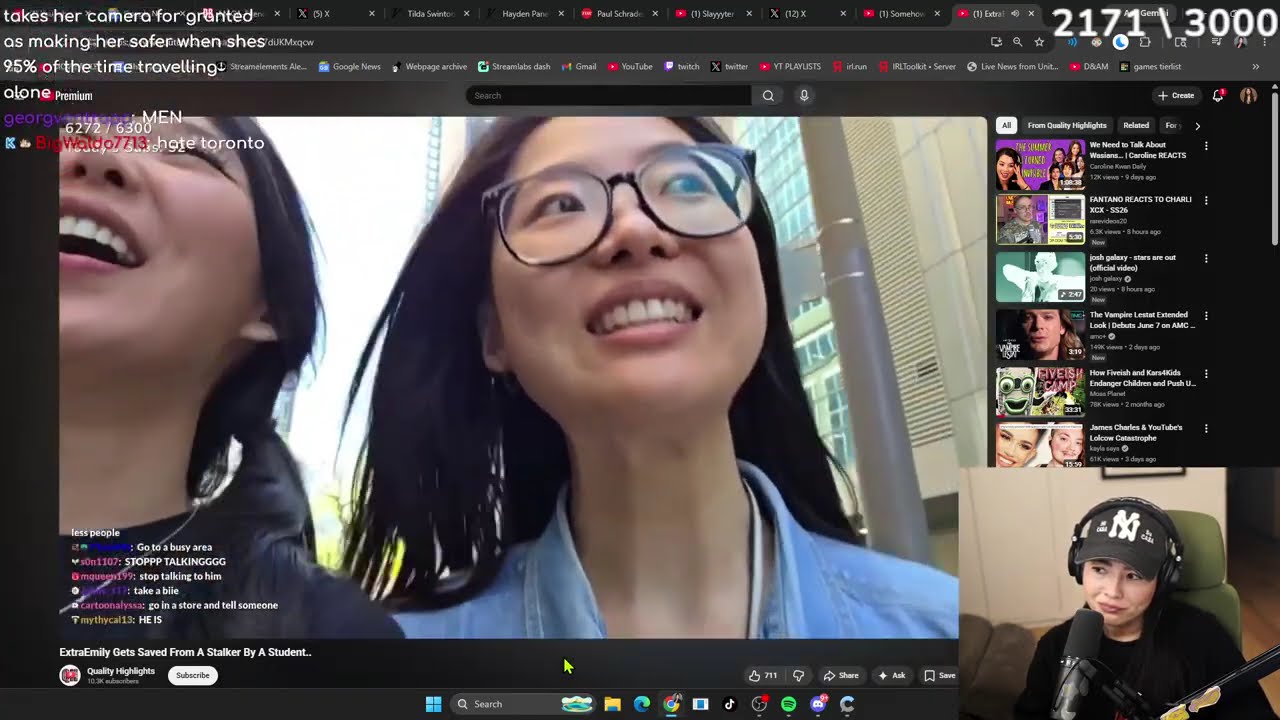Image resolution: width=1280 pixels, height=720 pixels.
Task: Open YouTube notifications bell
Action: [x=1218, y=95]
